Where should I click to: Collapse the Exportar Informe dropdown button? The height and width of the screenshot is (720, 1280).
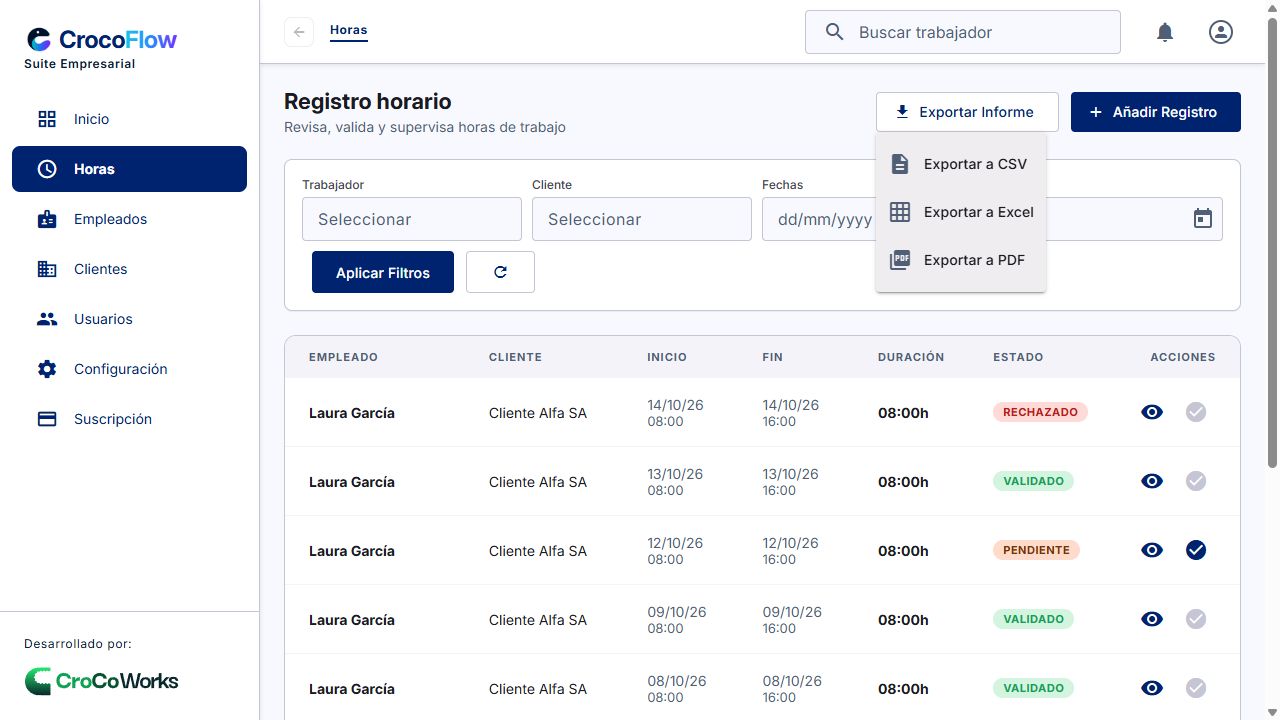coord(967,112)
